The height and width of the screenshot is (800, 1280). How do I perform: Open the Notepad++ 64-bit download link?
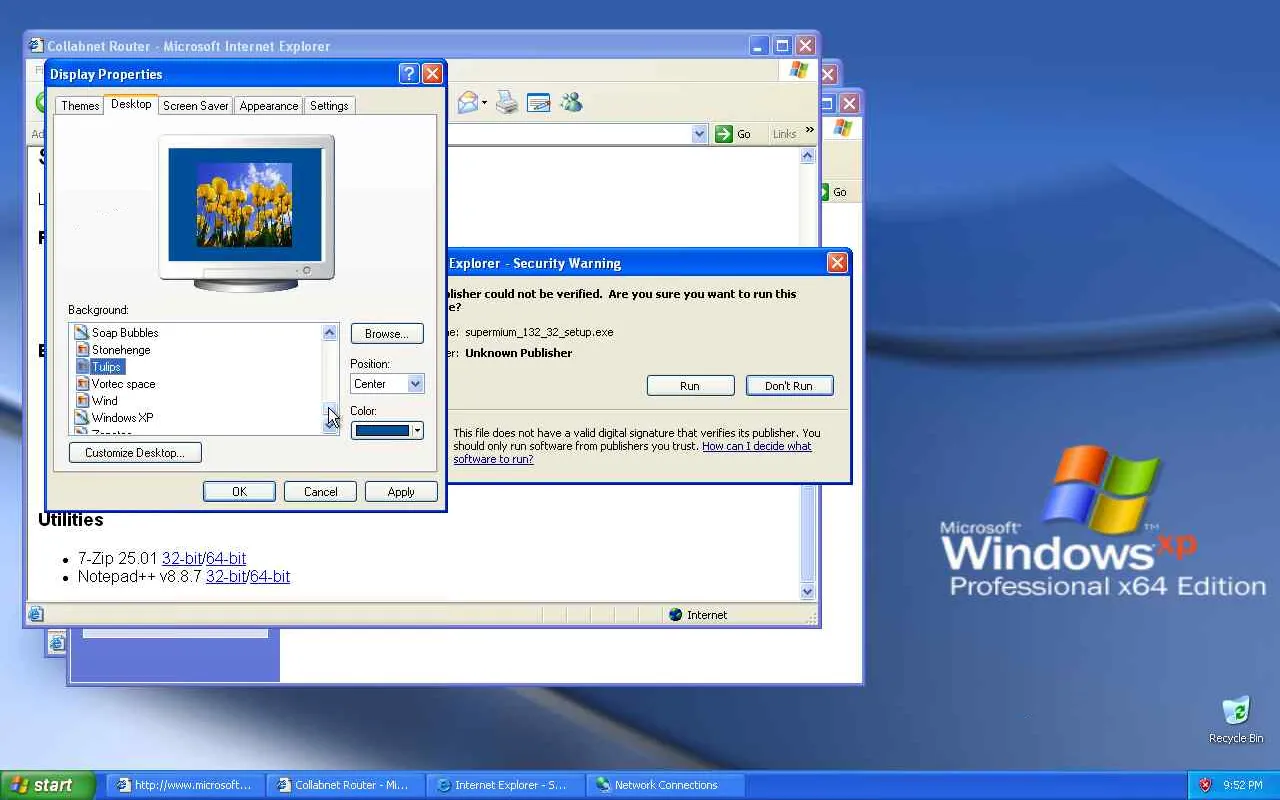(x=270, y=577)
